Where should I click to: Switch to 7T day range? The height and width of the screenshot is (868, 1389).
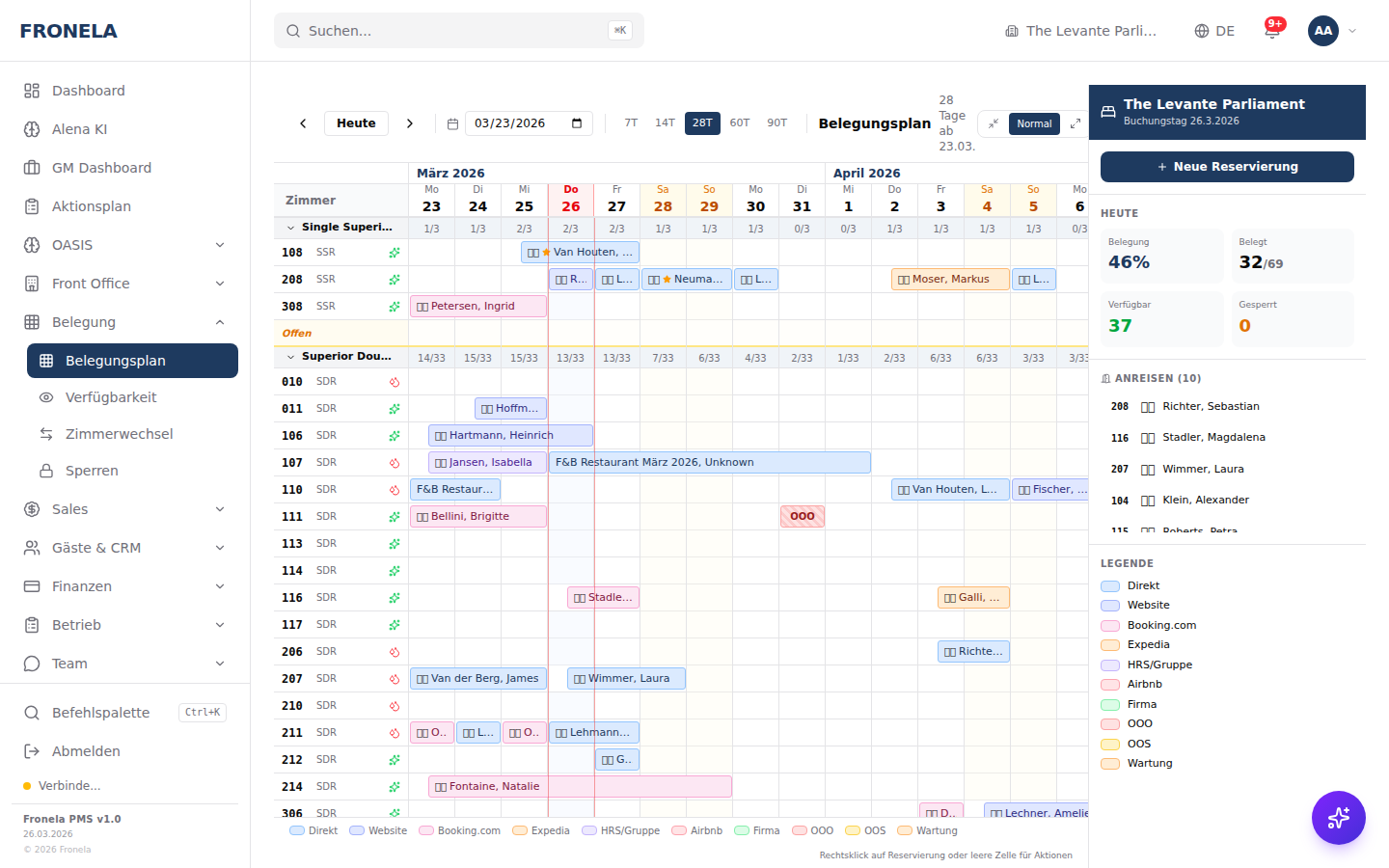click(631, 123)
